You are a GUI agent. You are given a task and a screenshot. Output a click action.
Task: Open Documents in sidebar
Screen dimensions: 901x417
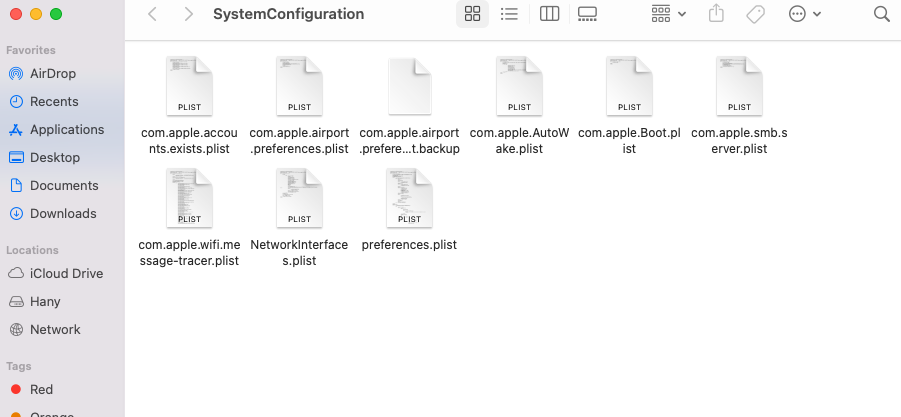(x=62, y=186)
